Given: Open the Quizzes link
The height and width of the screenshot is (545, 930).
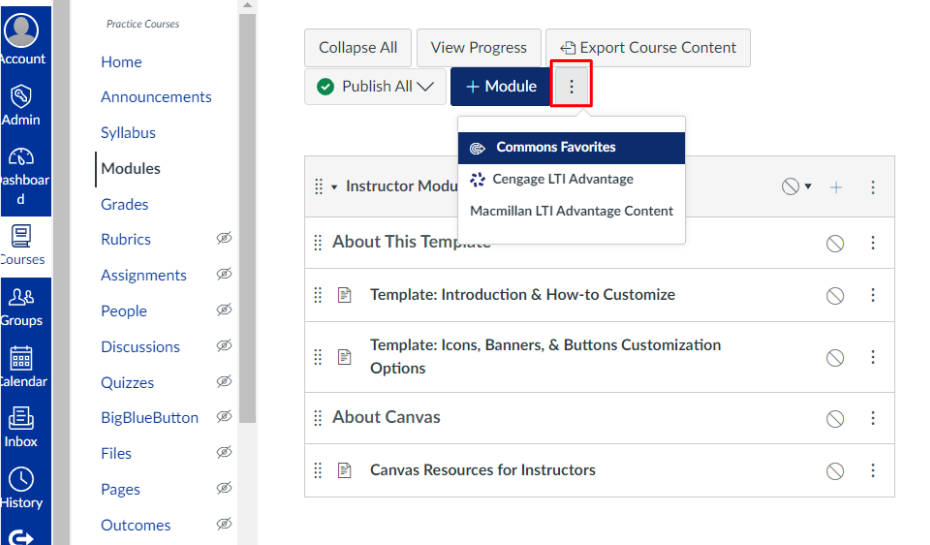Looking at the screenshot, I should tap(128, 383).
